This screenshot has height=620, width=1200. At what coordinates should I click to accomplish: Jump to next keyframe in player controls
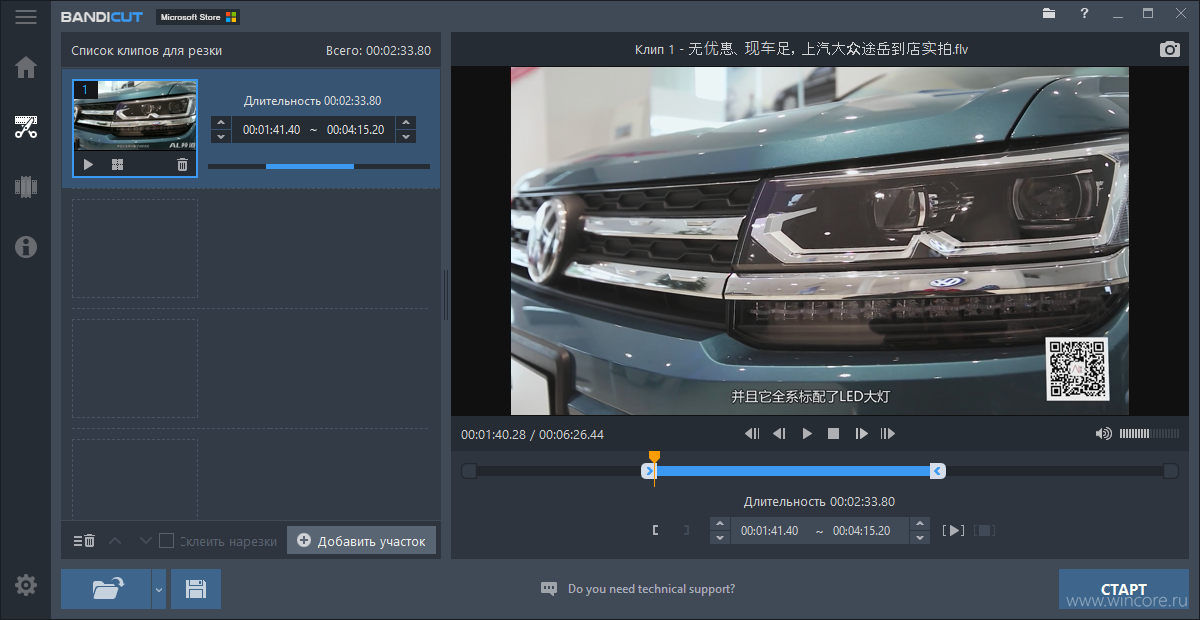[x=887, y=434]
